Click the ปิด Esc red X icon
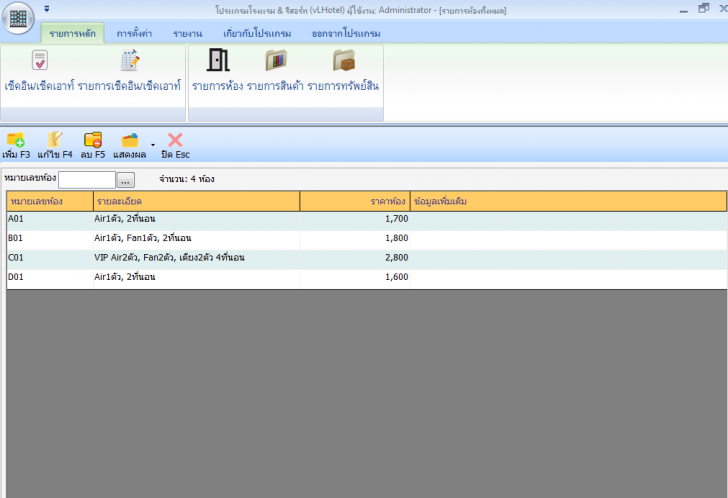 (x=175, y=140)
